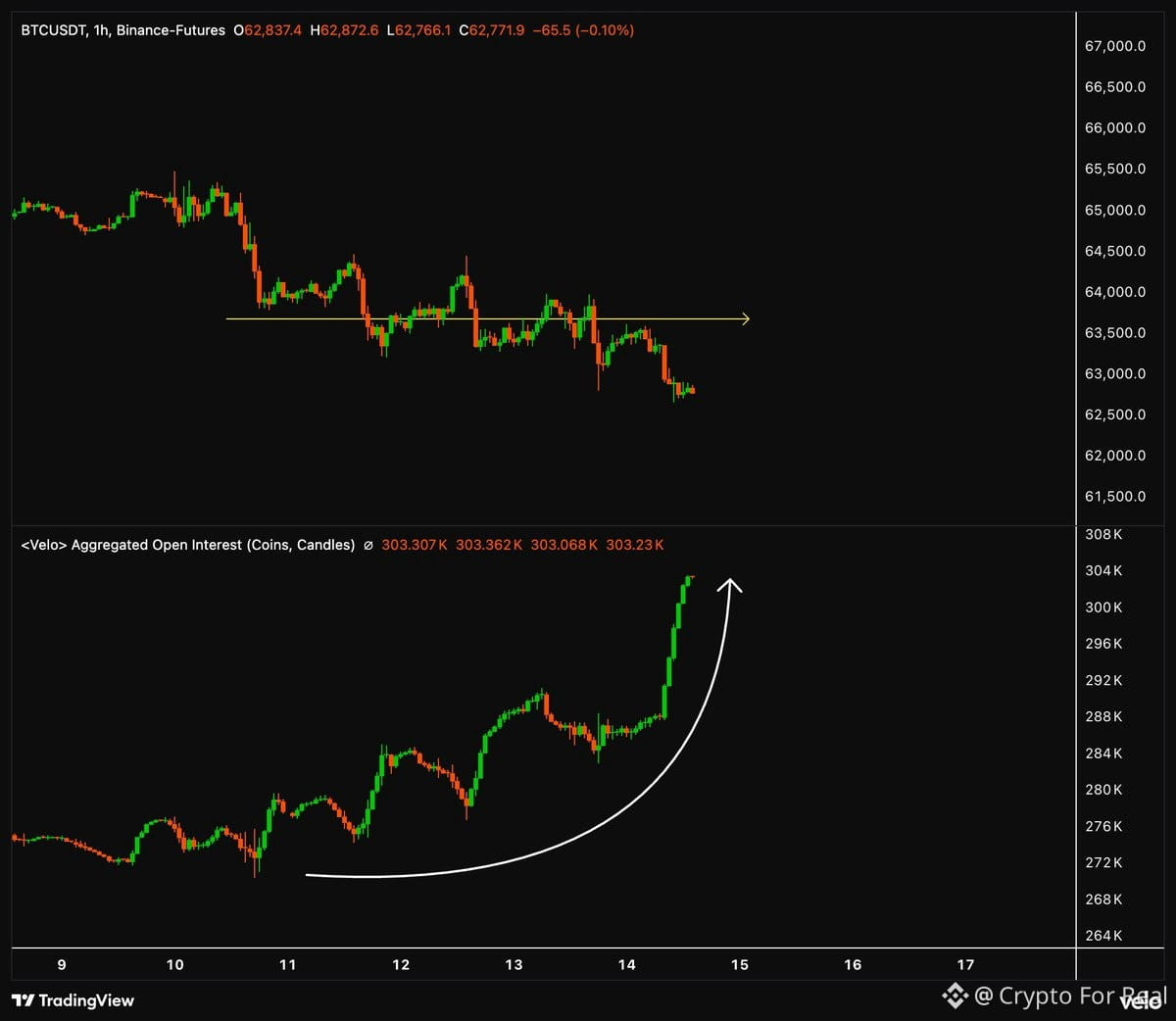Viewport: 1176px width, 1021px height.
Task: Click the 288K open interest axis label
Action: [x=1103, y=716]
